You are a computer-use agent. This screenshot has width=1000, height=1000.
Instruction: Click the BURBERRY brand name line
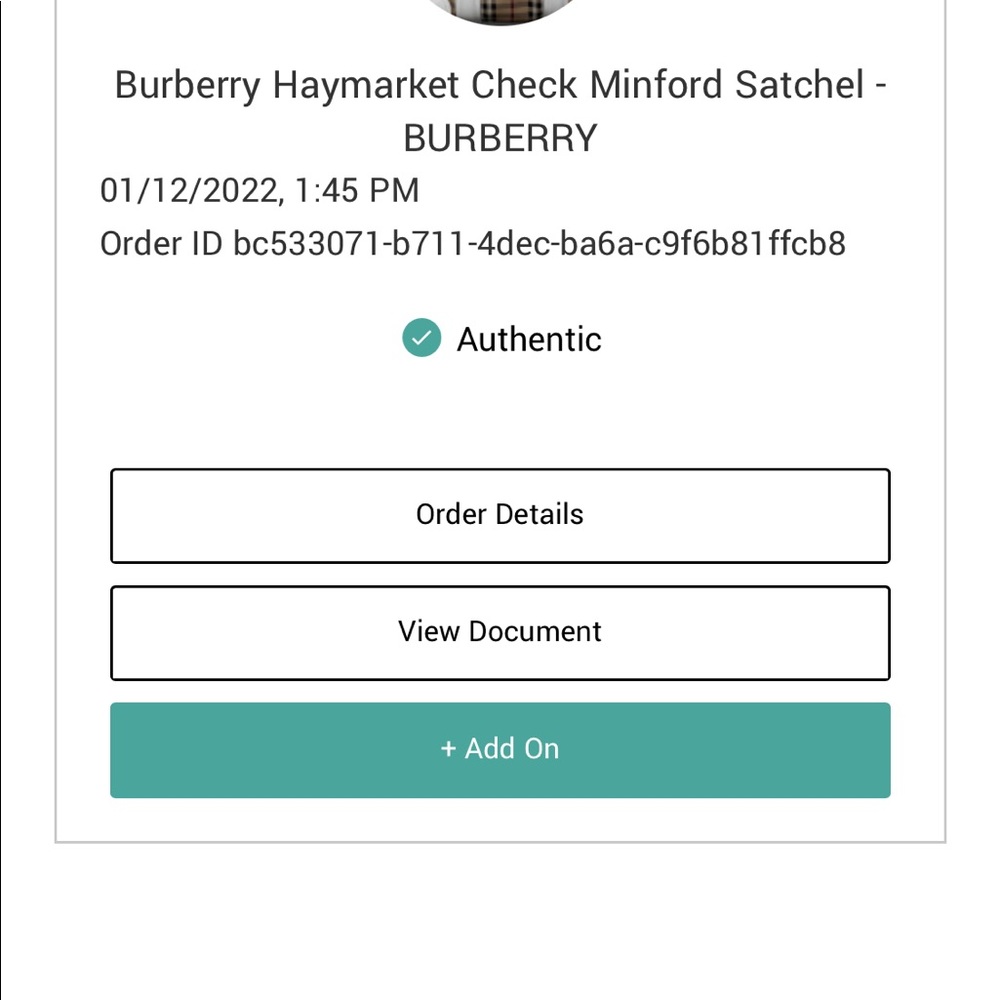[x=500, y=138]
